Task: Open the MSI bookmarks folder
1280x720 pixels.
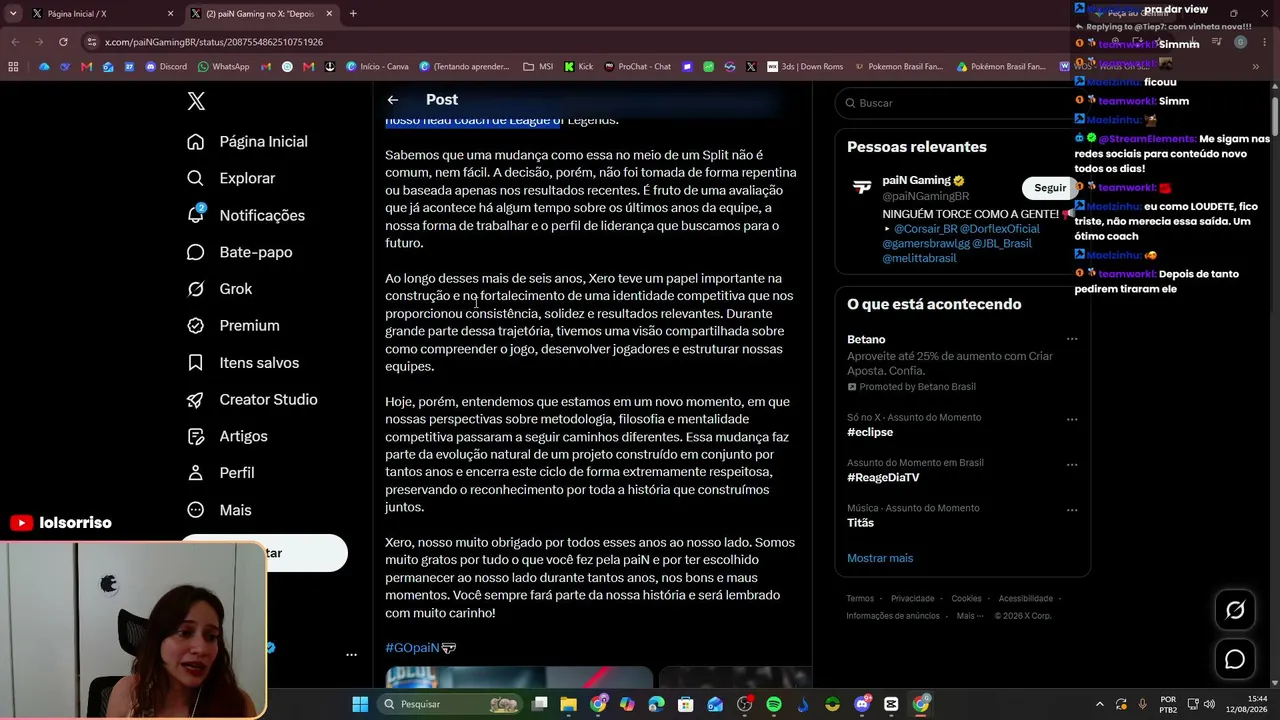Action: click(x=538, y=67)
